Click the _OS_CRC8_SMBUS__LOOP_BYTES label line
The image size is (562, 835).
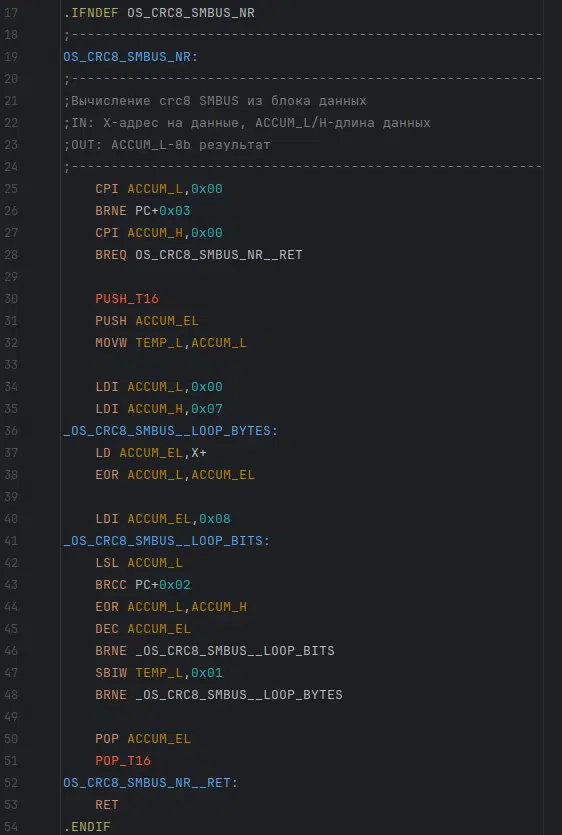coord(170,431)
